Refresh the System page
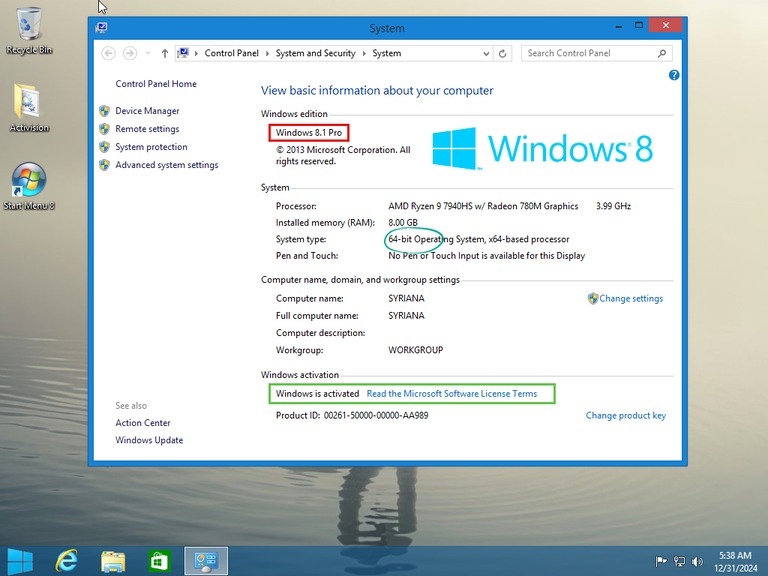The height and width of the screenshot is (576, 768). (503, 53)
